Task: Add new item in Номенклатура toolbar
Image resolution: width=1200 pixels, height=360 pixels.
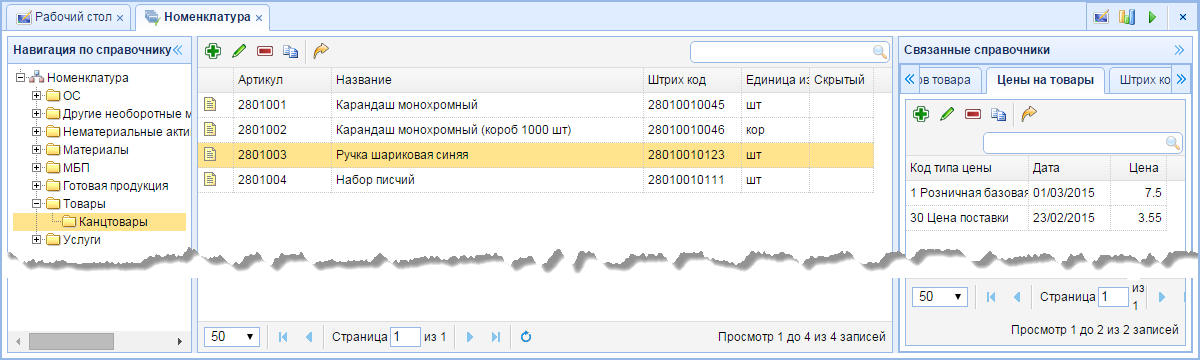Action: pos(213,50)
